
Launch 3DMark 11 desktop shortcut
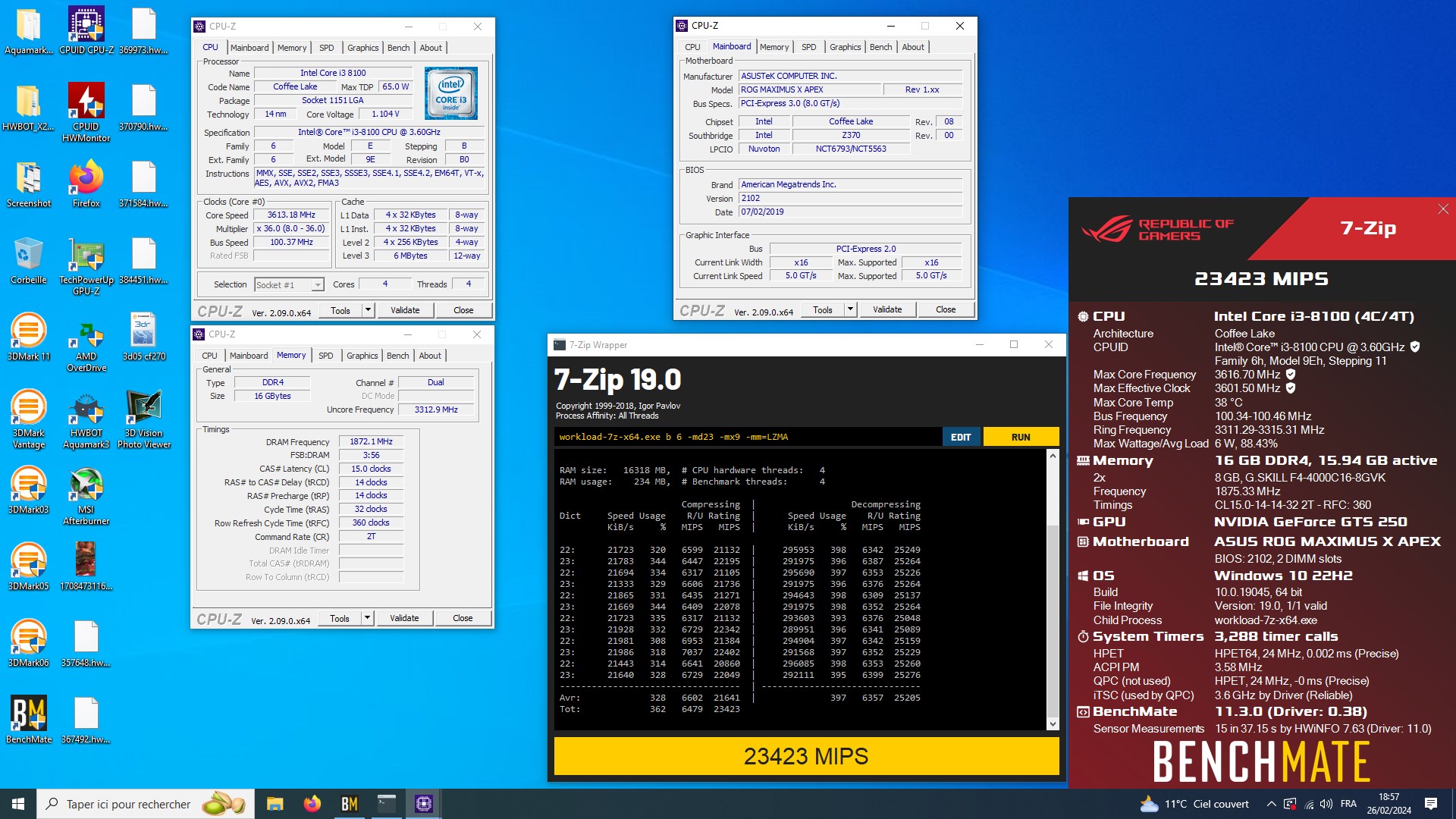29,337
